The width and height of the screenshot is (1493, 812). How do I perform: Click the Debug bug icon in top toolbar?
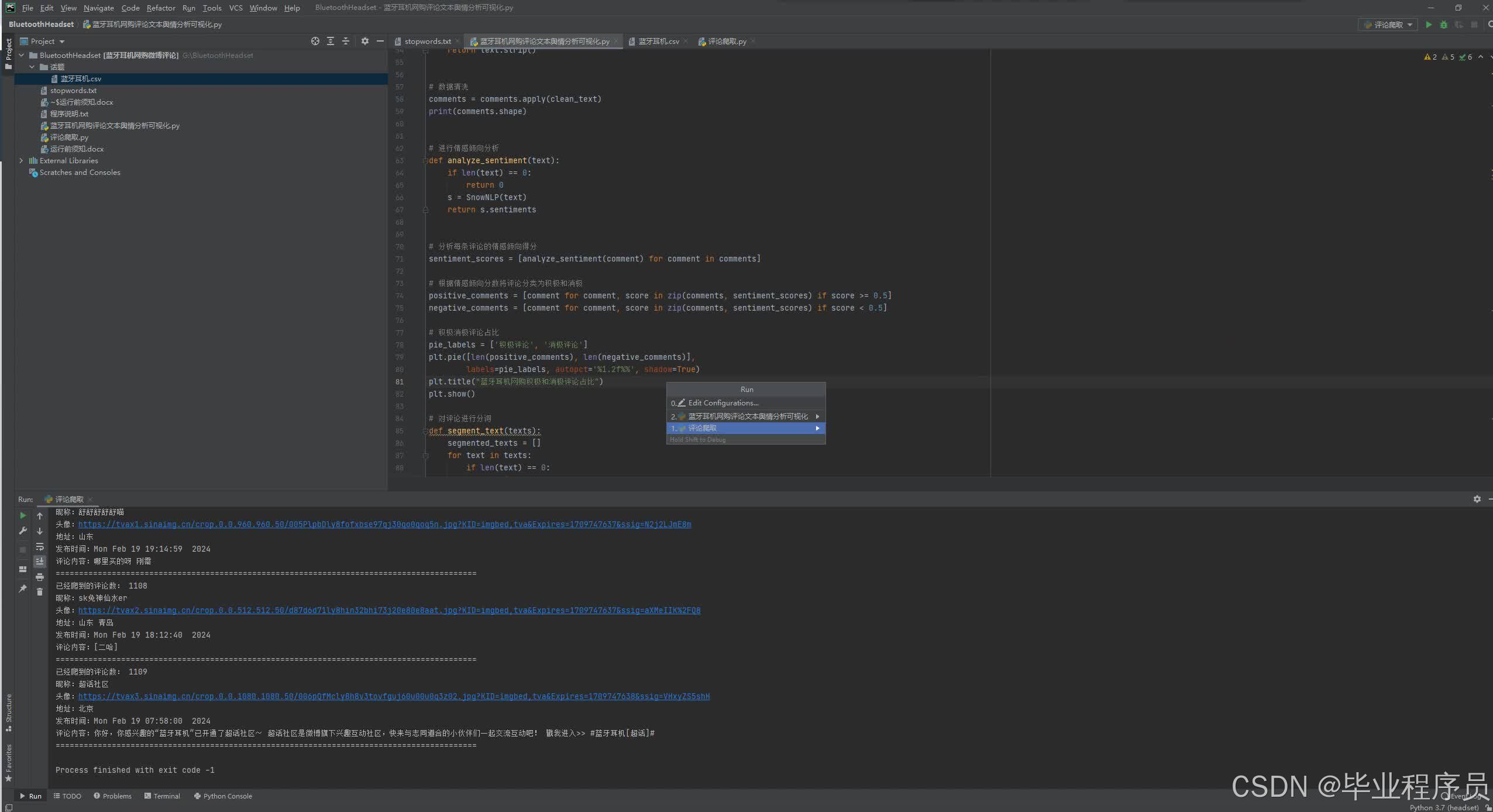pyautogui.click(x=1444, y=25)
